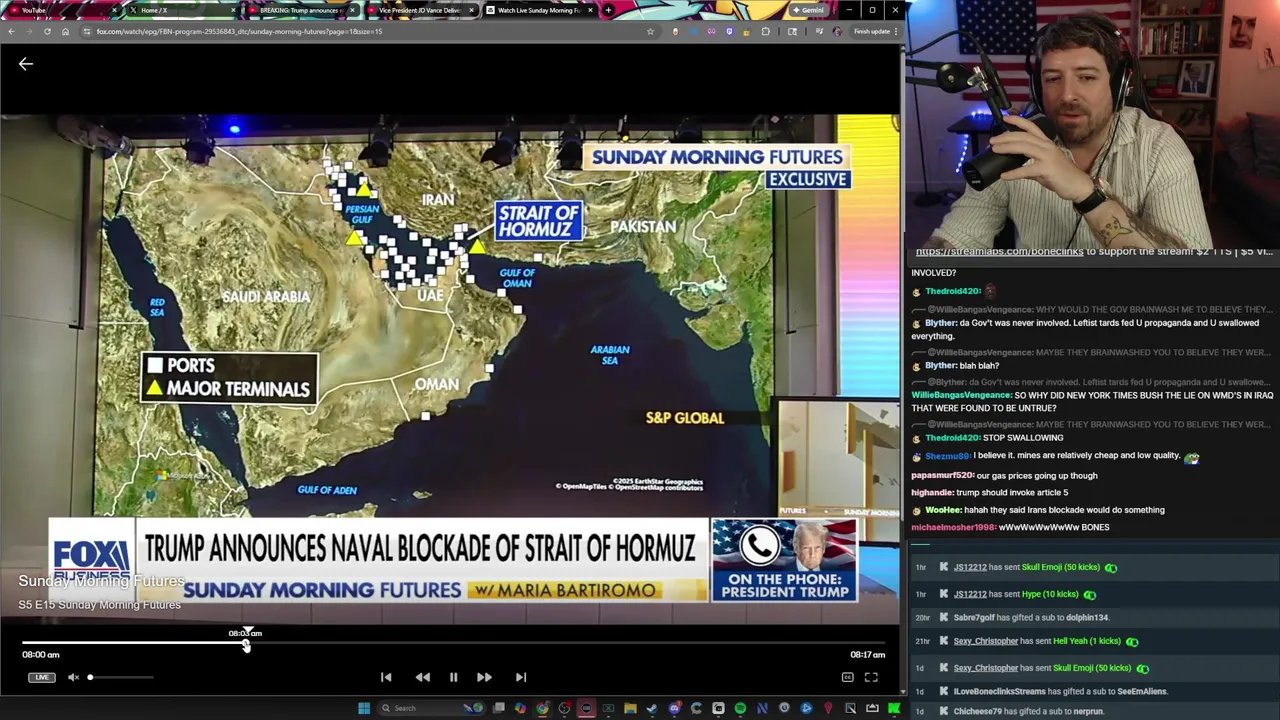This screenshot has height=720, width=1280.
Task: Click Chicheese79 gifted sub entry
Action: (1028, 711)
